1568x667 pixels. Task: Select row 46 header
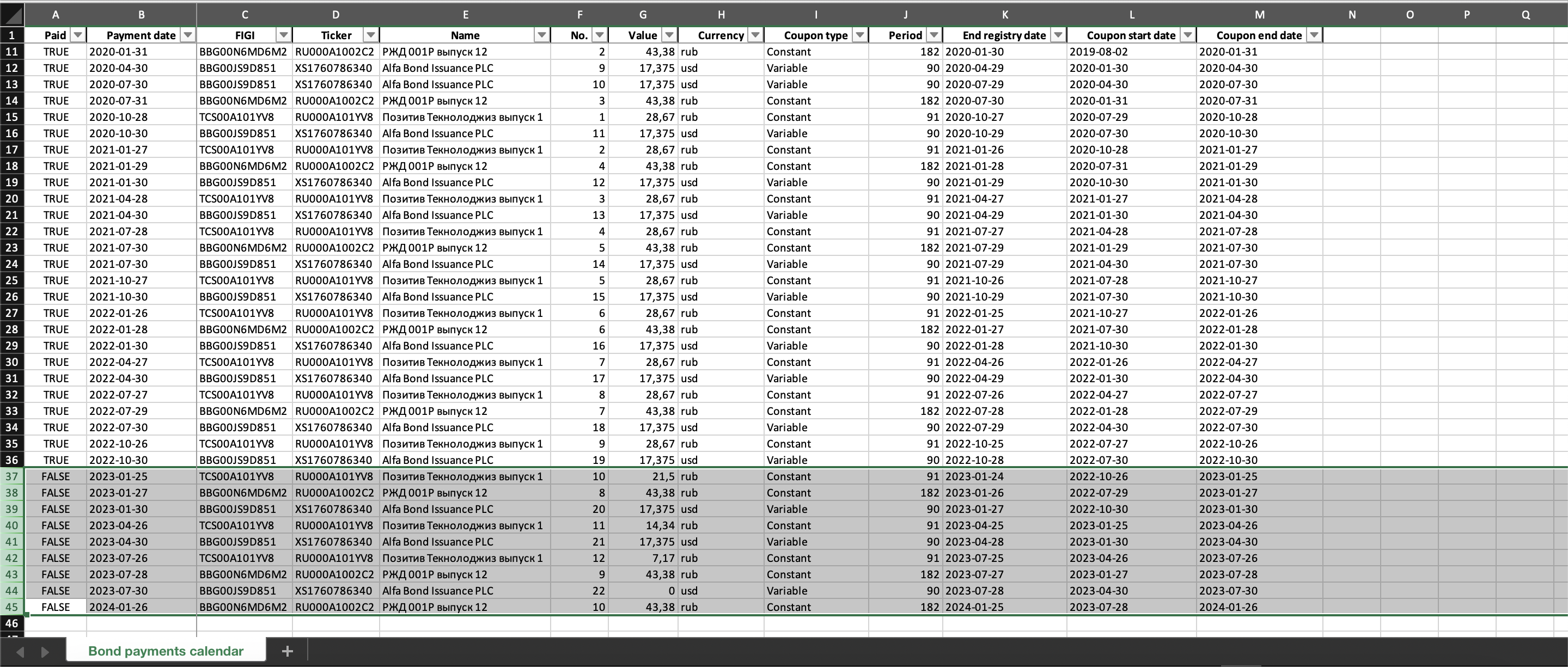11,623
